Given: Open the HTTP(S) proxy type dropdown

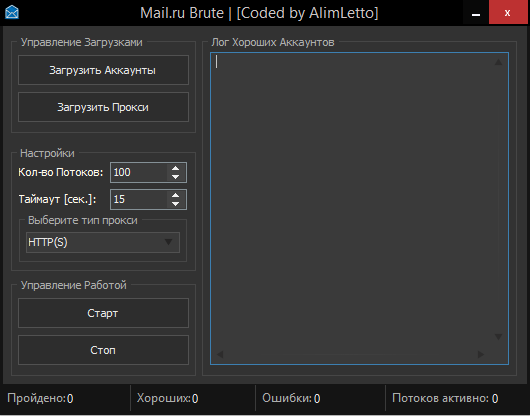Looking at the screenshot, I should [x=103, y=242].
